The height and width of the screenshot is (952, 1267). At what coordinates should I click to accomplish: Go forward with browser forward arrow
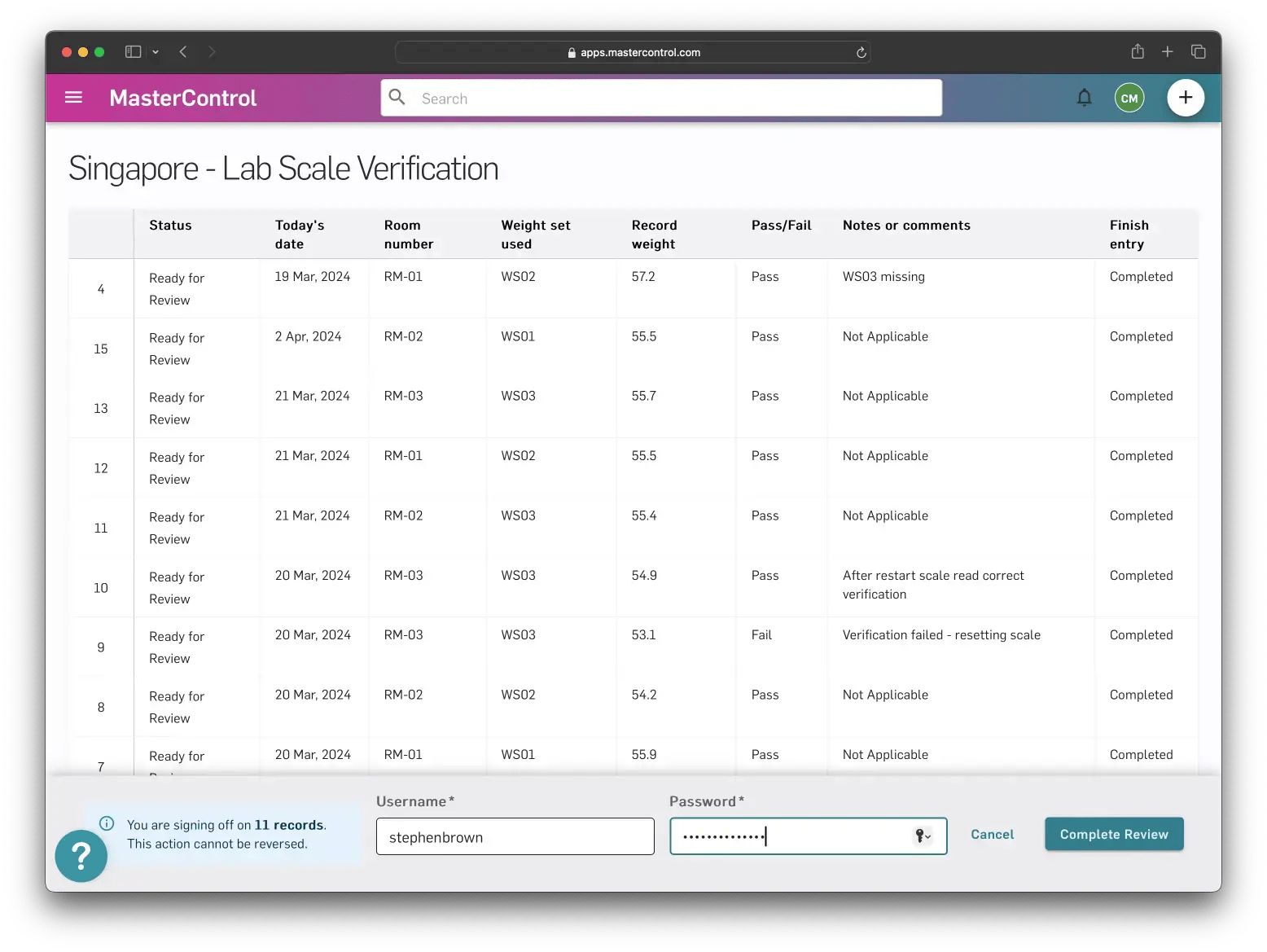point(212,51)
